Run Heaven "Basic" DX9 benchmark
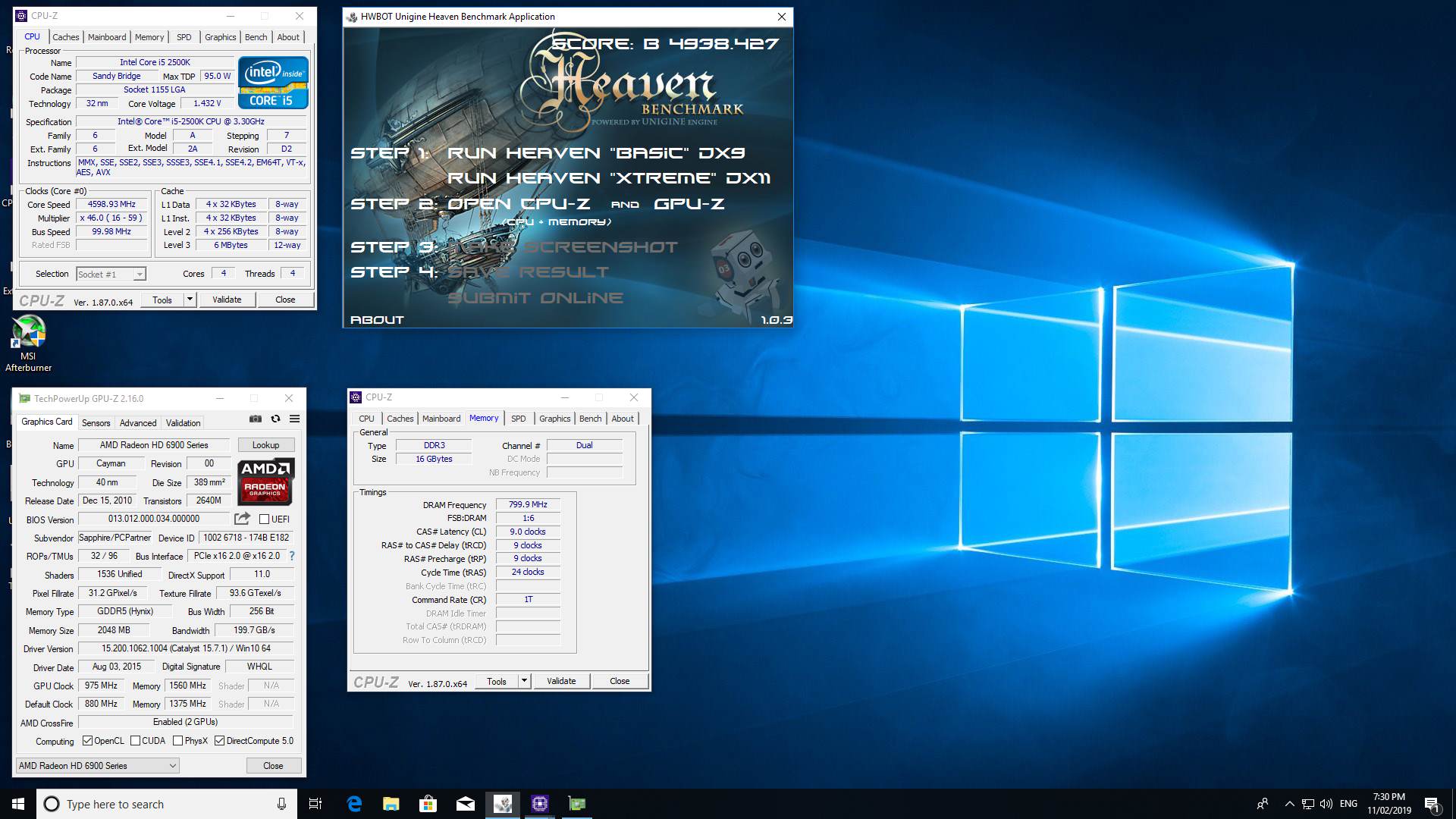 click(x=596, y=153)
